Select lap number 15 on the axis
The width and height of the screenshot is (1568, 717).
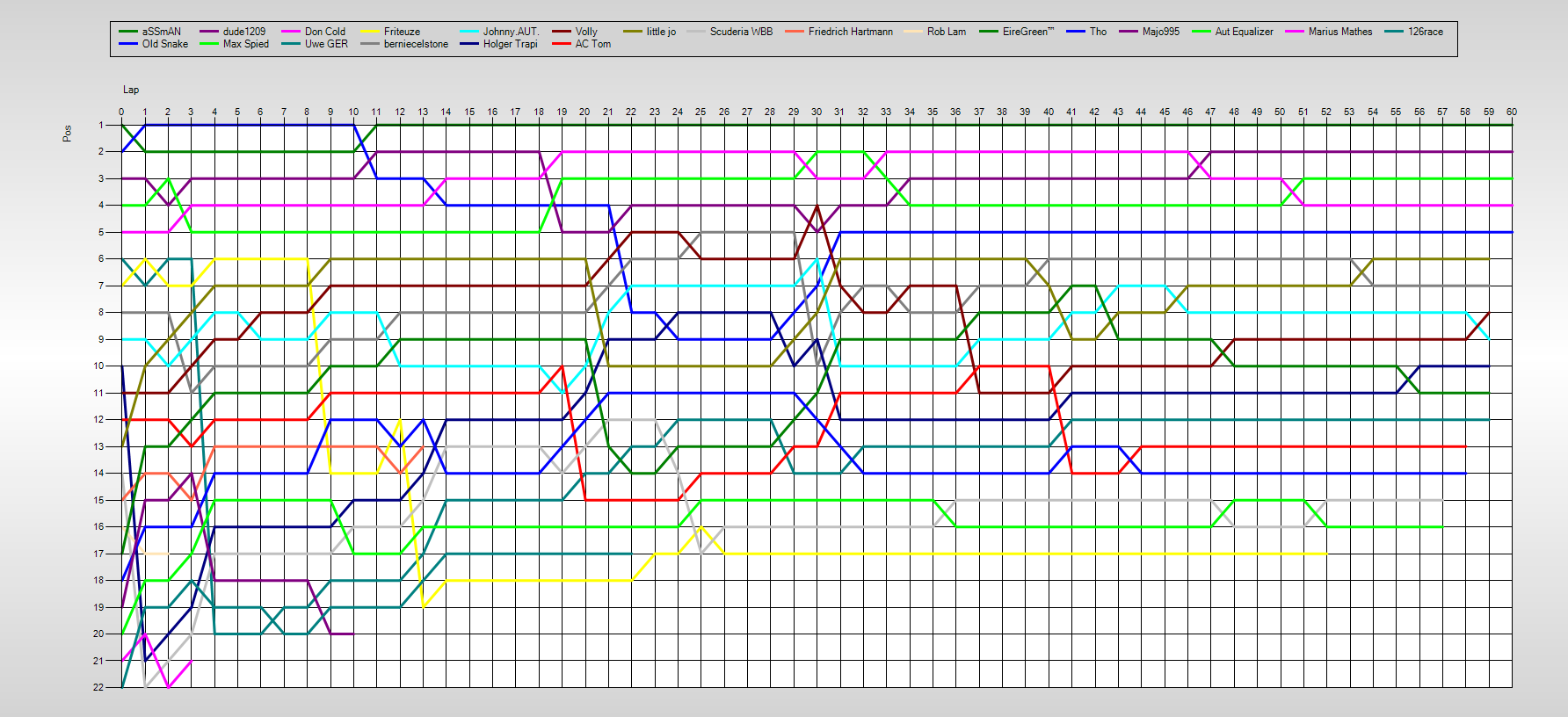[x=469, y=112]
